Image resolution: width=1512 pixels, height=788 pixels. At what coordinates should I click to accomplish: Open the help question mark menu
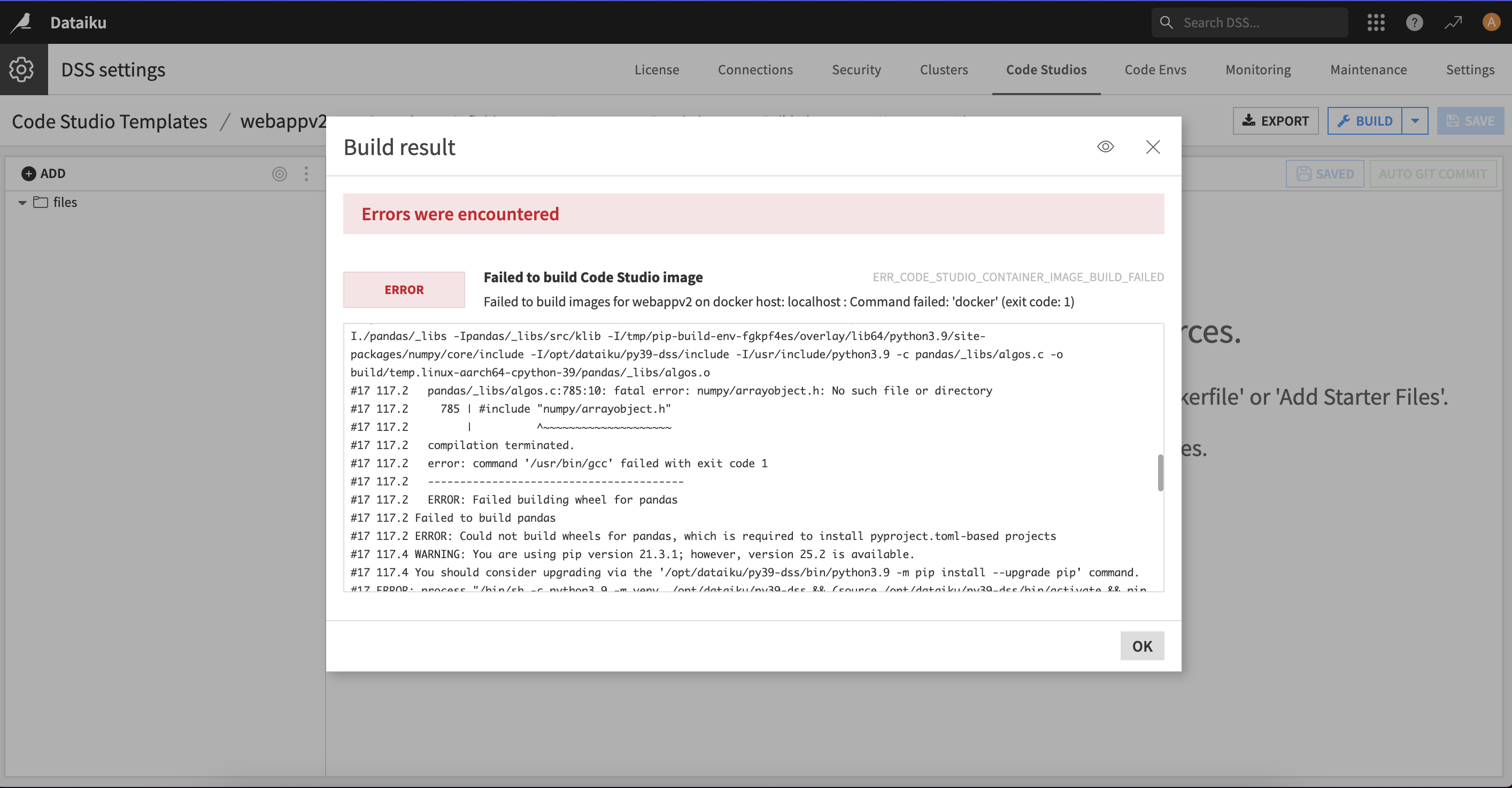pos(1414,23)
